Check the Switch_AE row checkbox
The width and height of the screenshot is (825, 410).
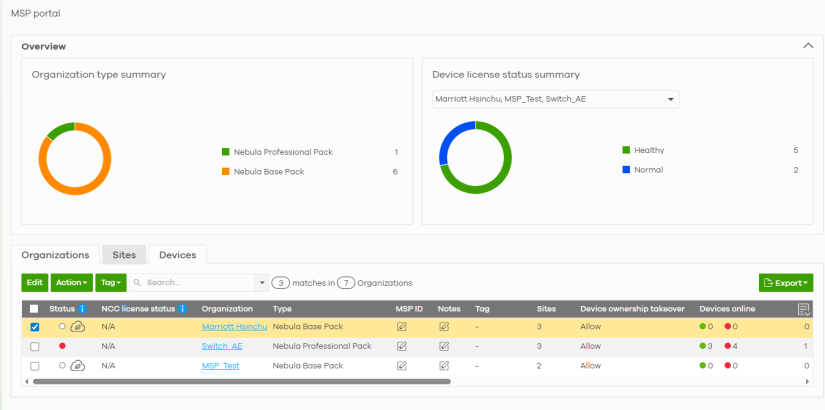click(x=34, y=346)
